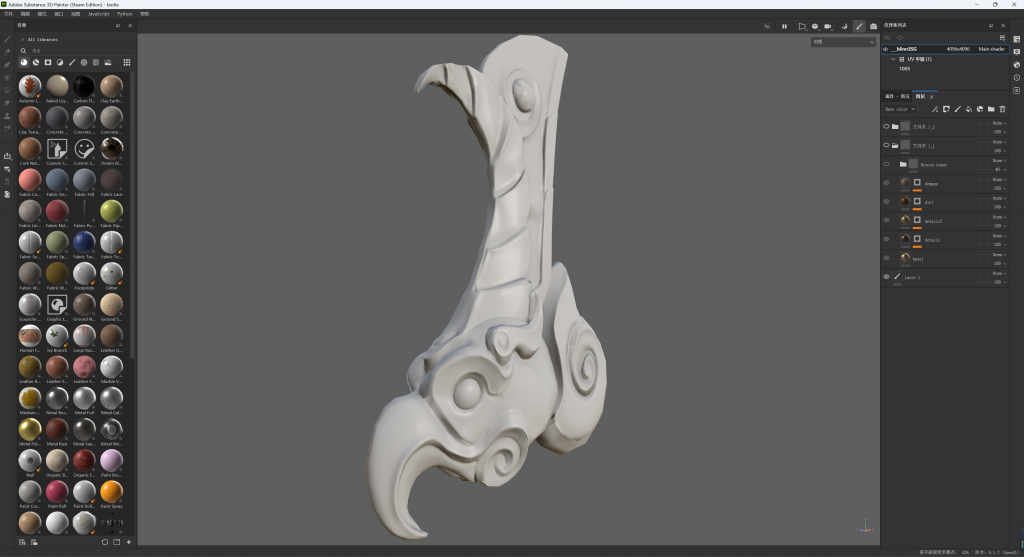
Task: Select the brush paint mode icon in viewport toolbar
Action: click(859, 26)
